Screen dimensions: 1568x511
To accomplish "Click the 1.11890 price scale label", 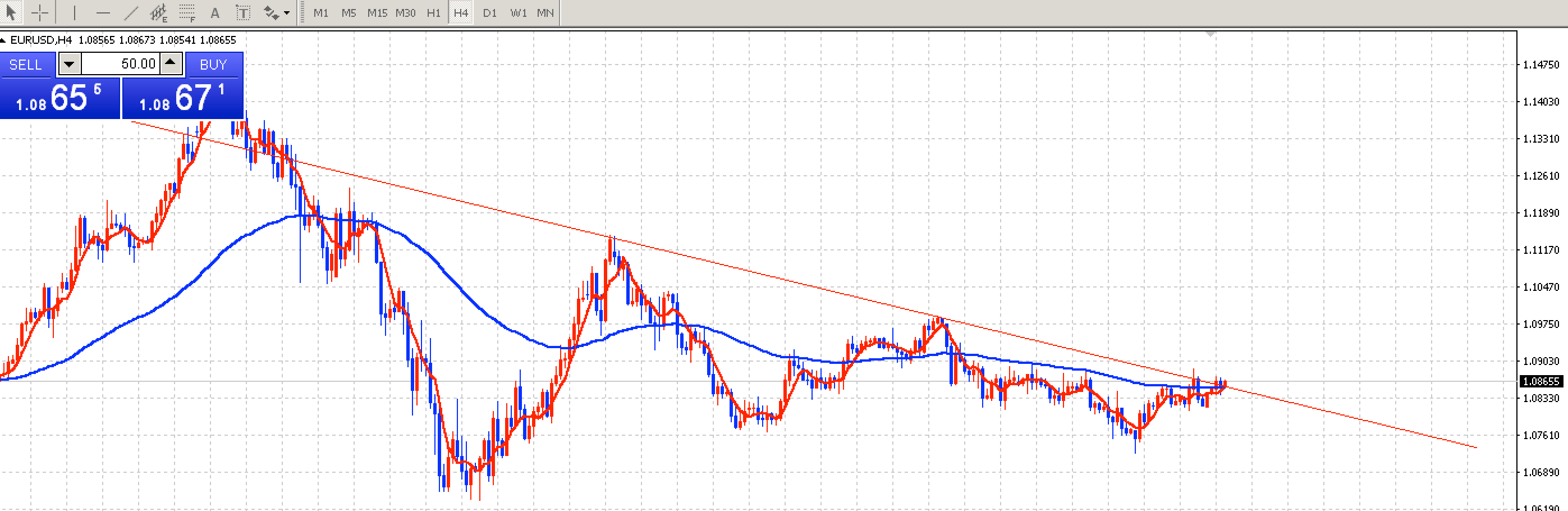I will (x=1541, y=213).
